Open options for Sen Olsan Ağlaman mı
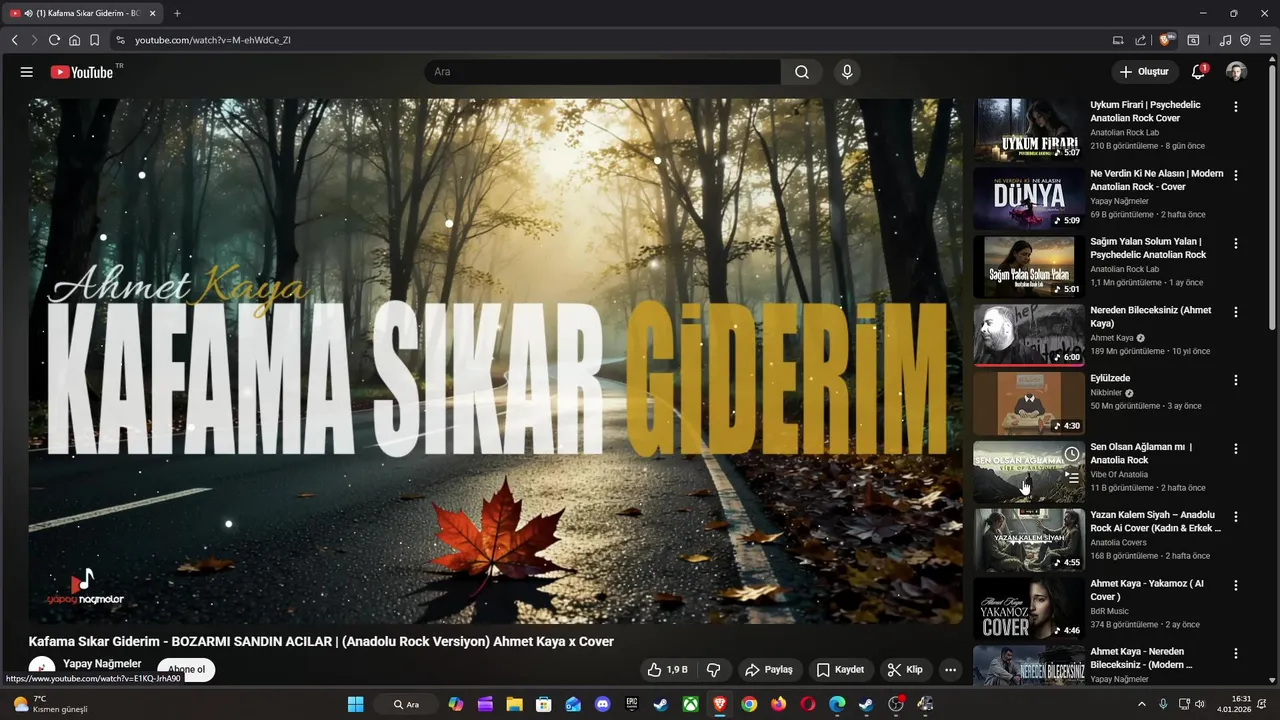Image resolution: width=1280 pixels, height=720 pixels. (1235, 449)
